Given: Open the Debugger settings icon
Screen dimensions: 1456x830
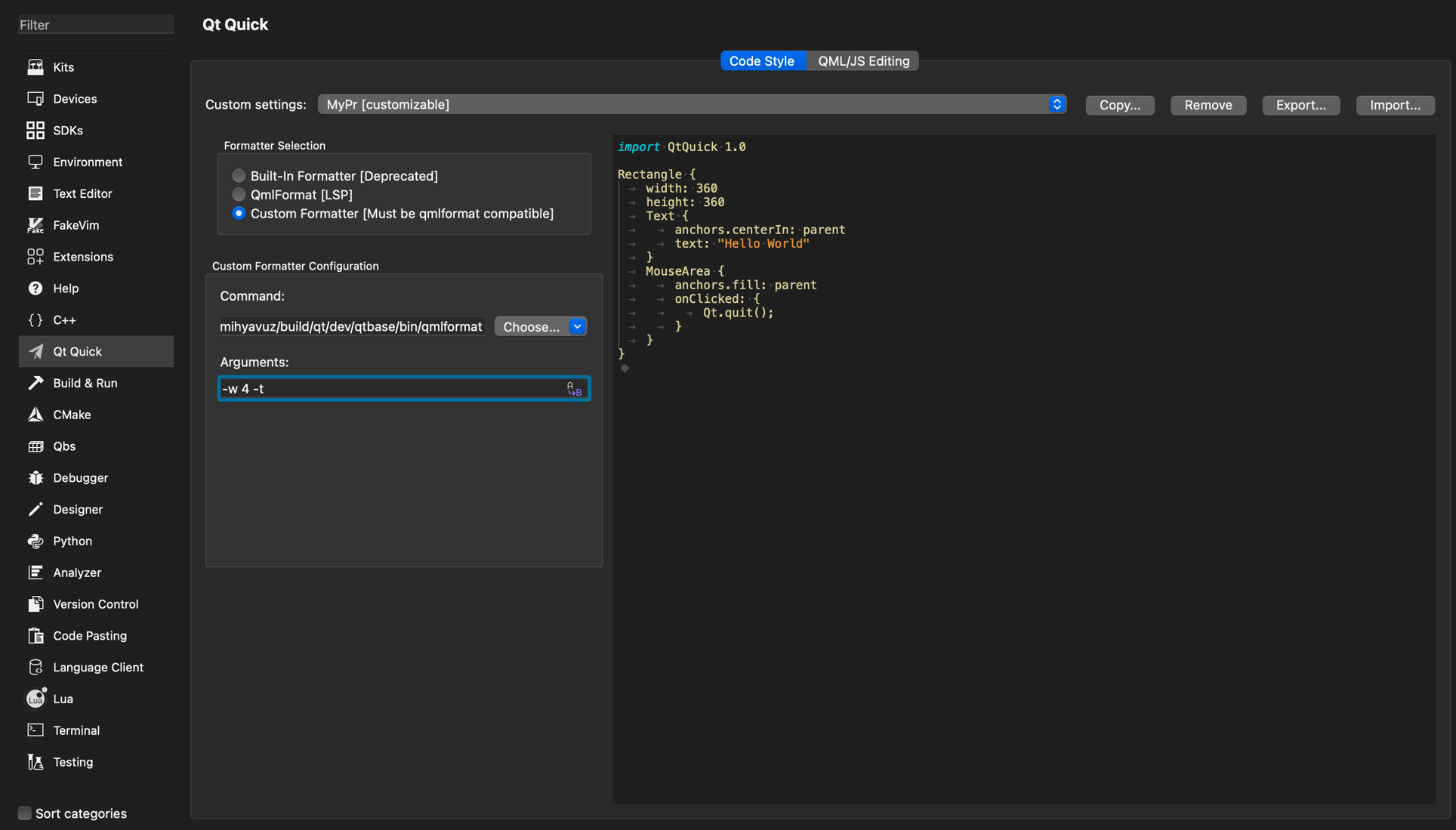Looking at the screenshot, I should click(35, 477).
